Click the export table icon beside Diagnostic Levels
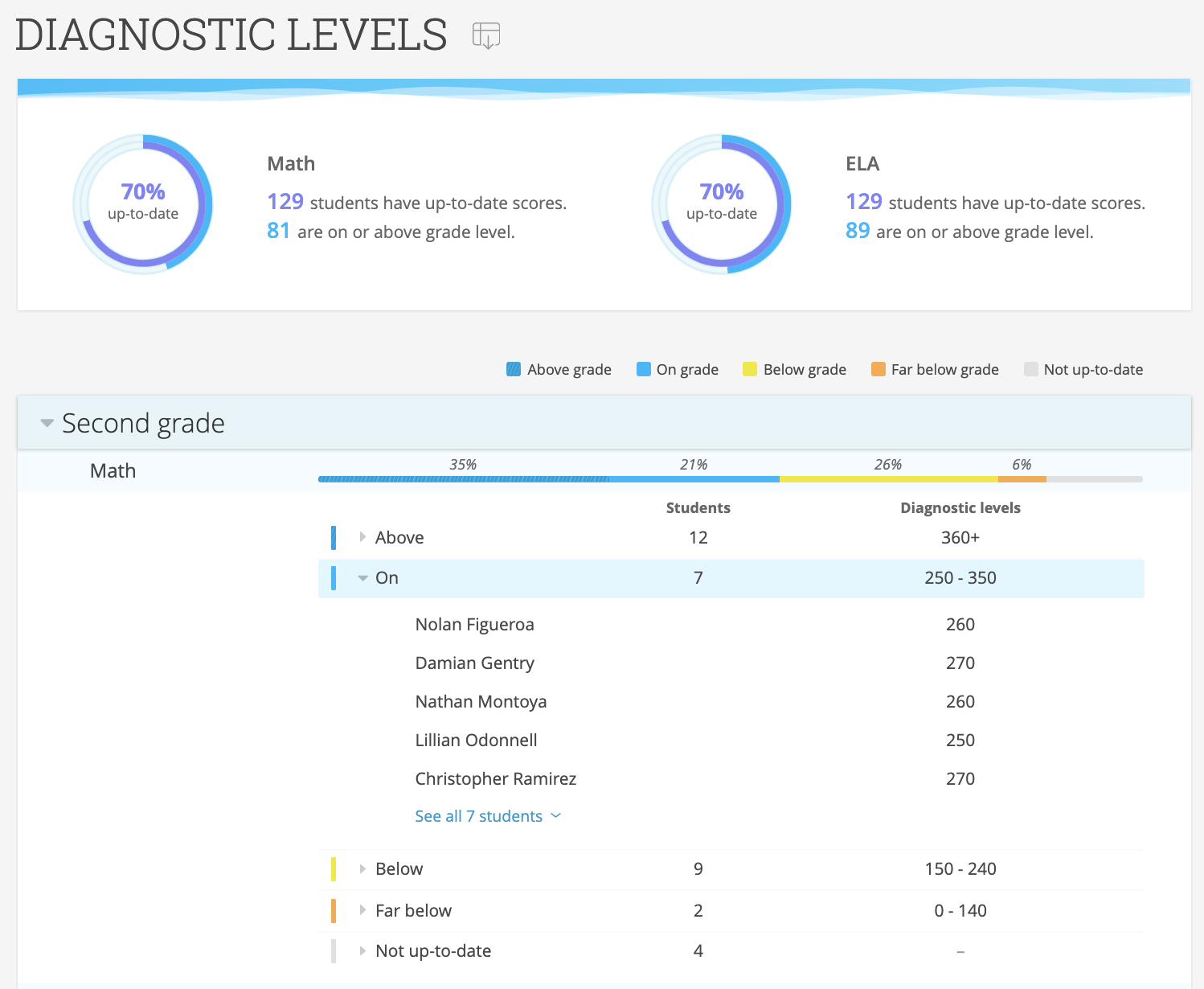The image size is (1204, 989). tap(486, 36)
